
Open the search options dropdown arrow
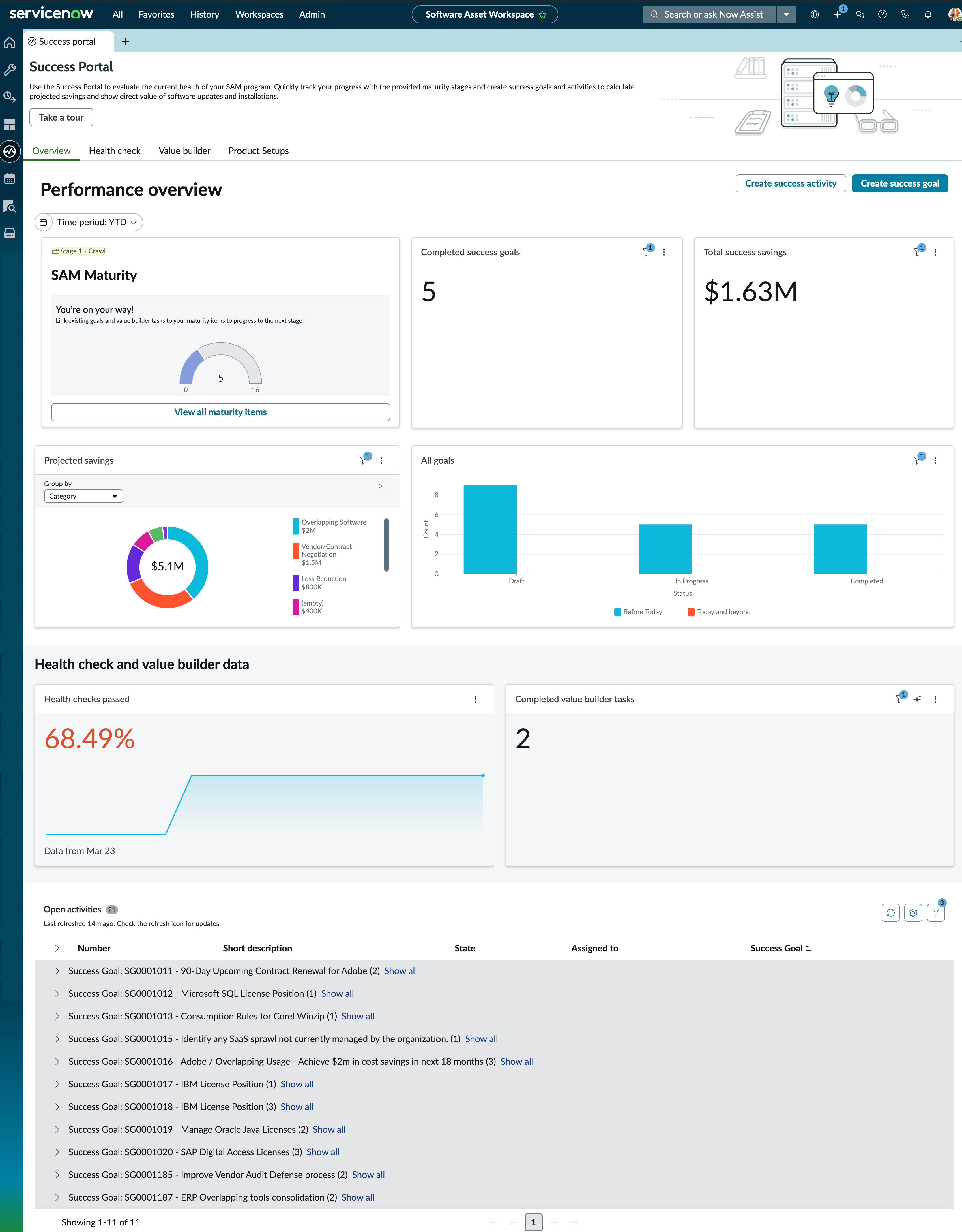point(787,15)
